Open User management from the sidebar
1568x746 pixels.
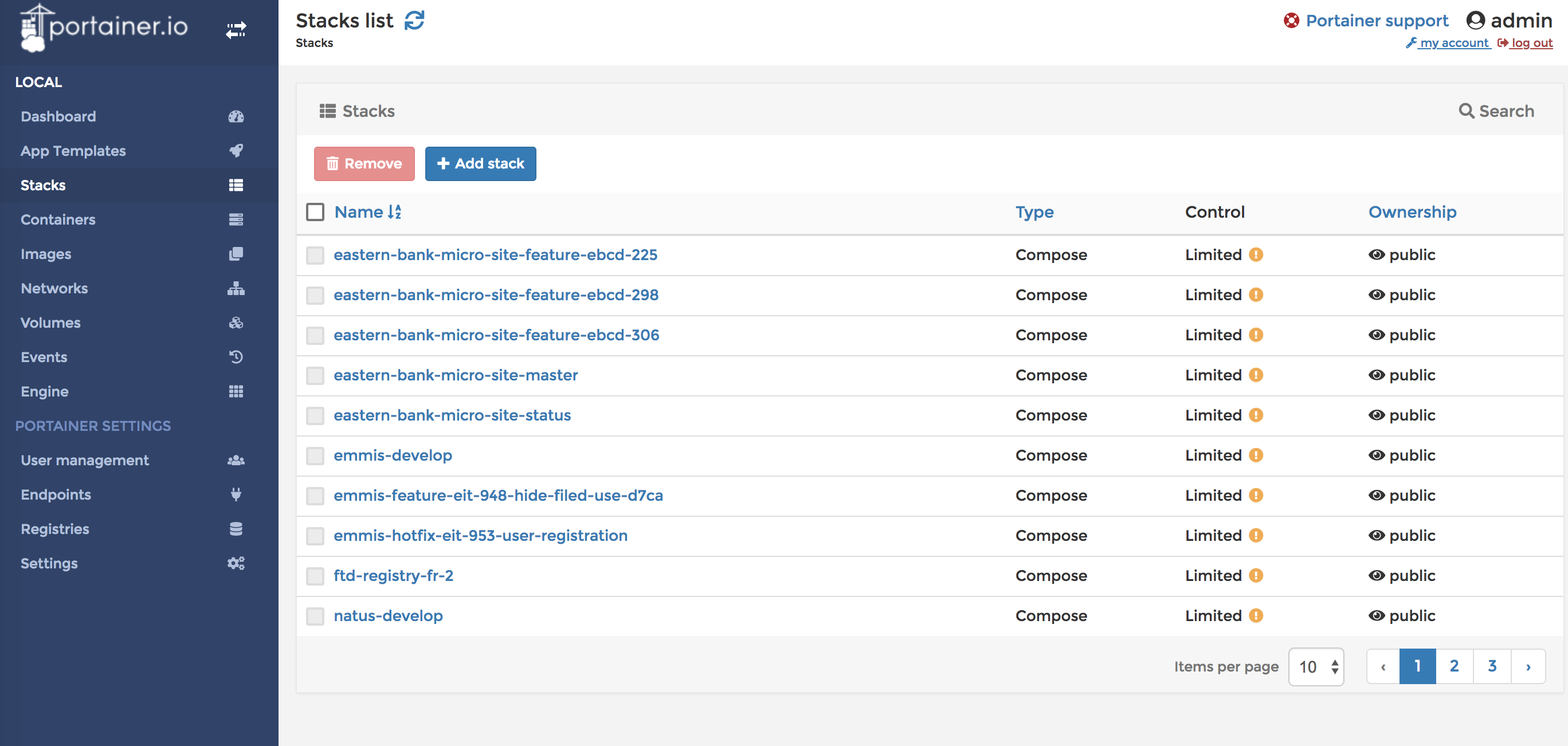[85, 460]
